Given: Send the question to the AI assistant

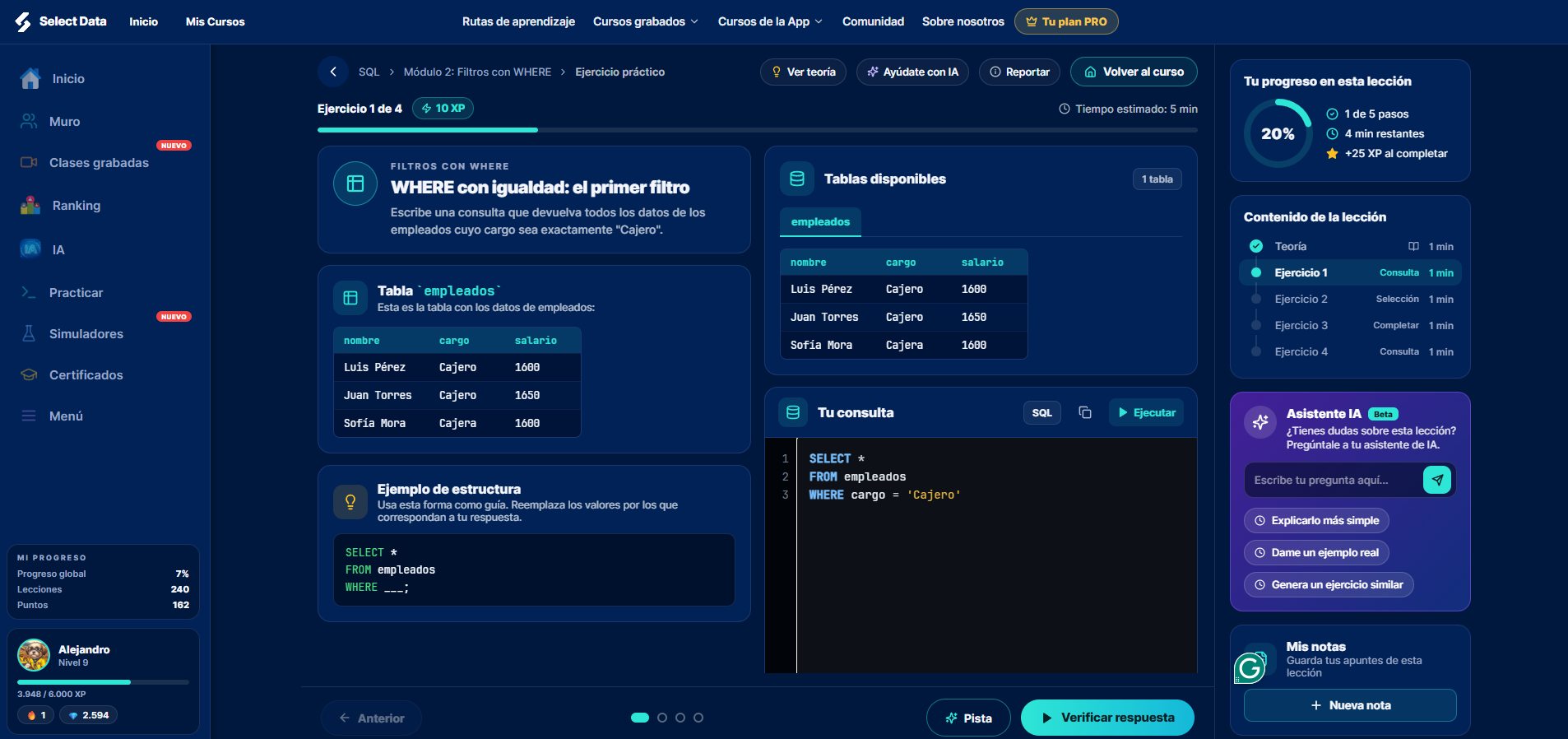Looking at the screenshot, I should click(x=1437, y=480).
